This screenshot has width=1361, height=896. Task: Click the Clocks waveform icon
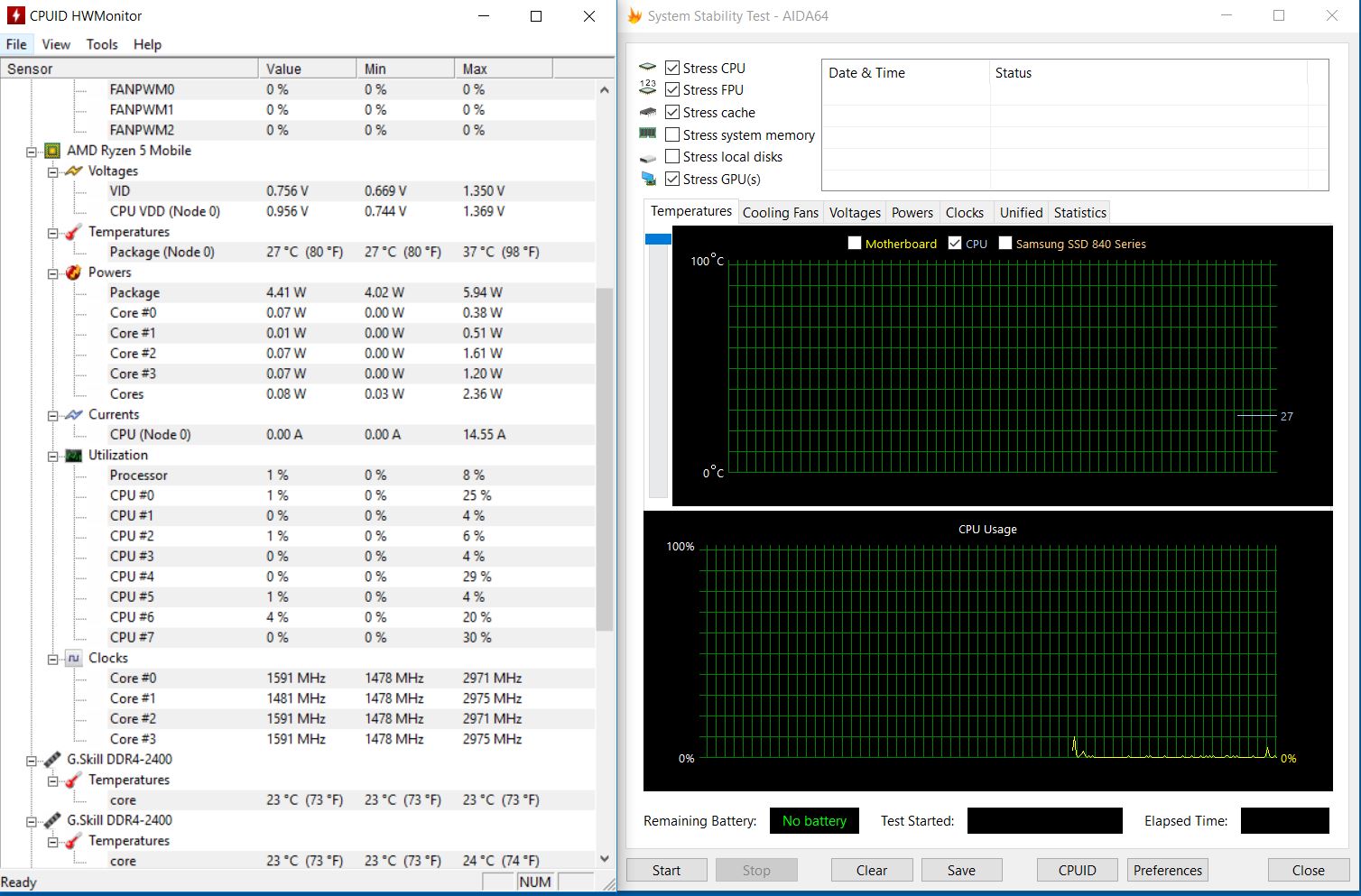[x=74, y=659]
